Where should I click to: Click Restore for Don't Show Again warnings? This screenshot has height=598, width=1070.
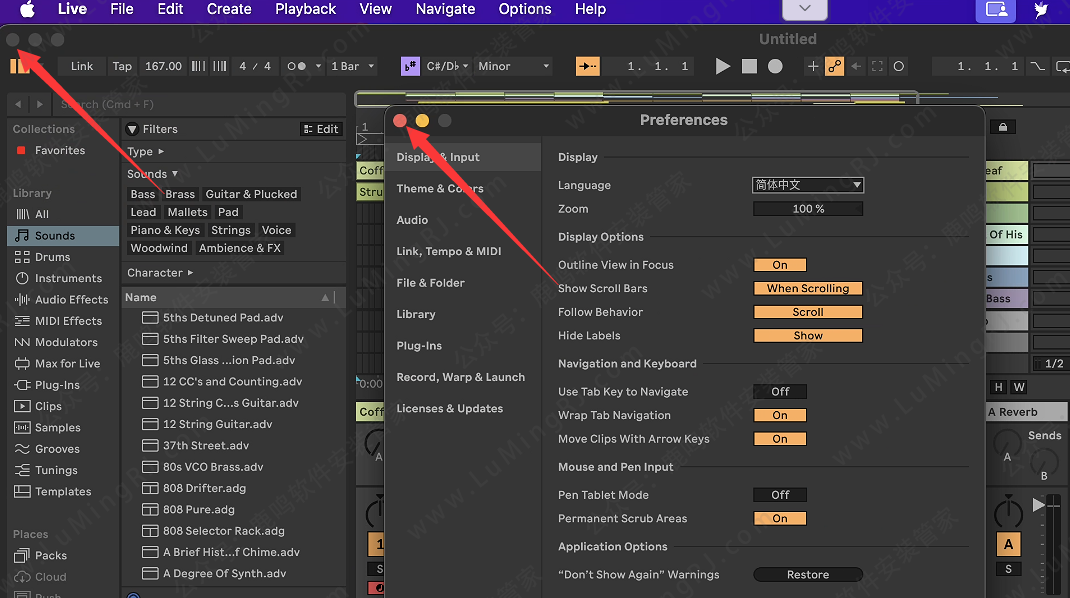click(807, 575)
